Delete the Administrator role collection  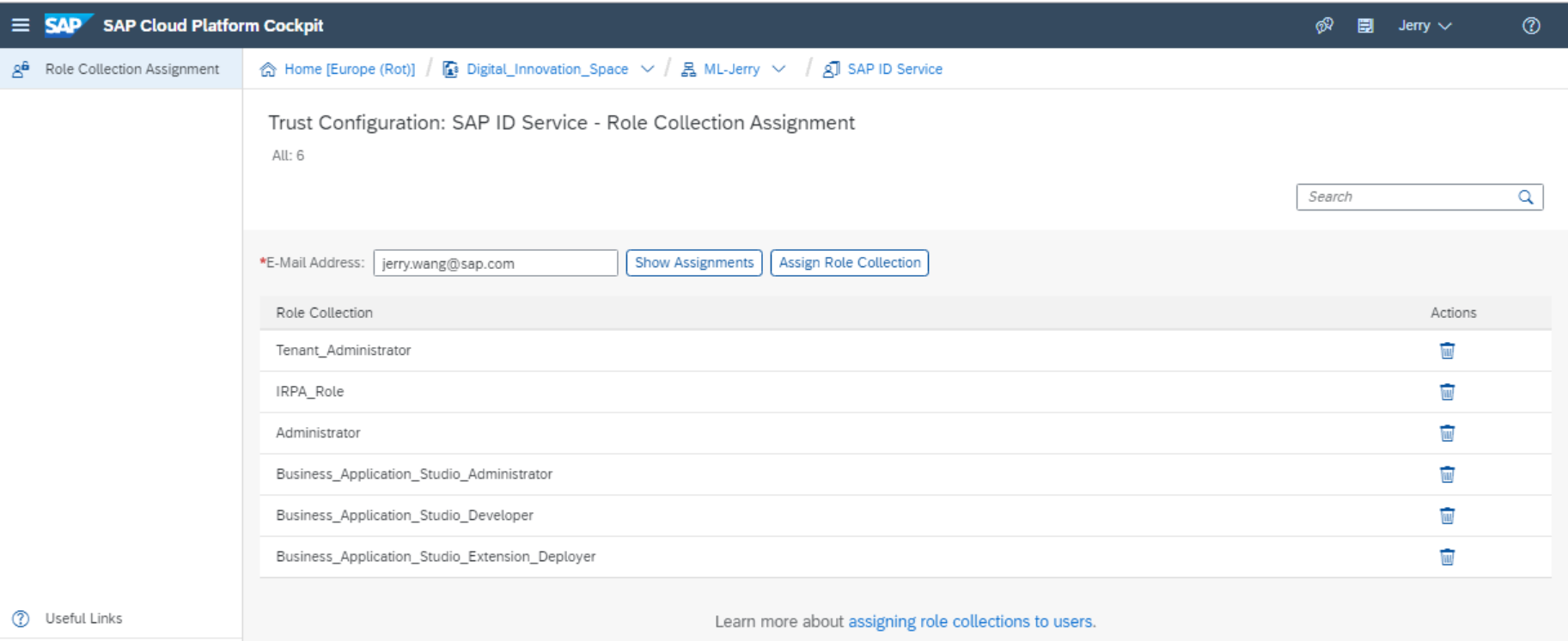coord(1447,433)
